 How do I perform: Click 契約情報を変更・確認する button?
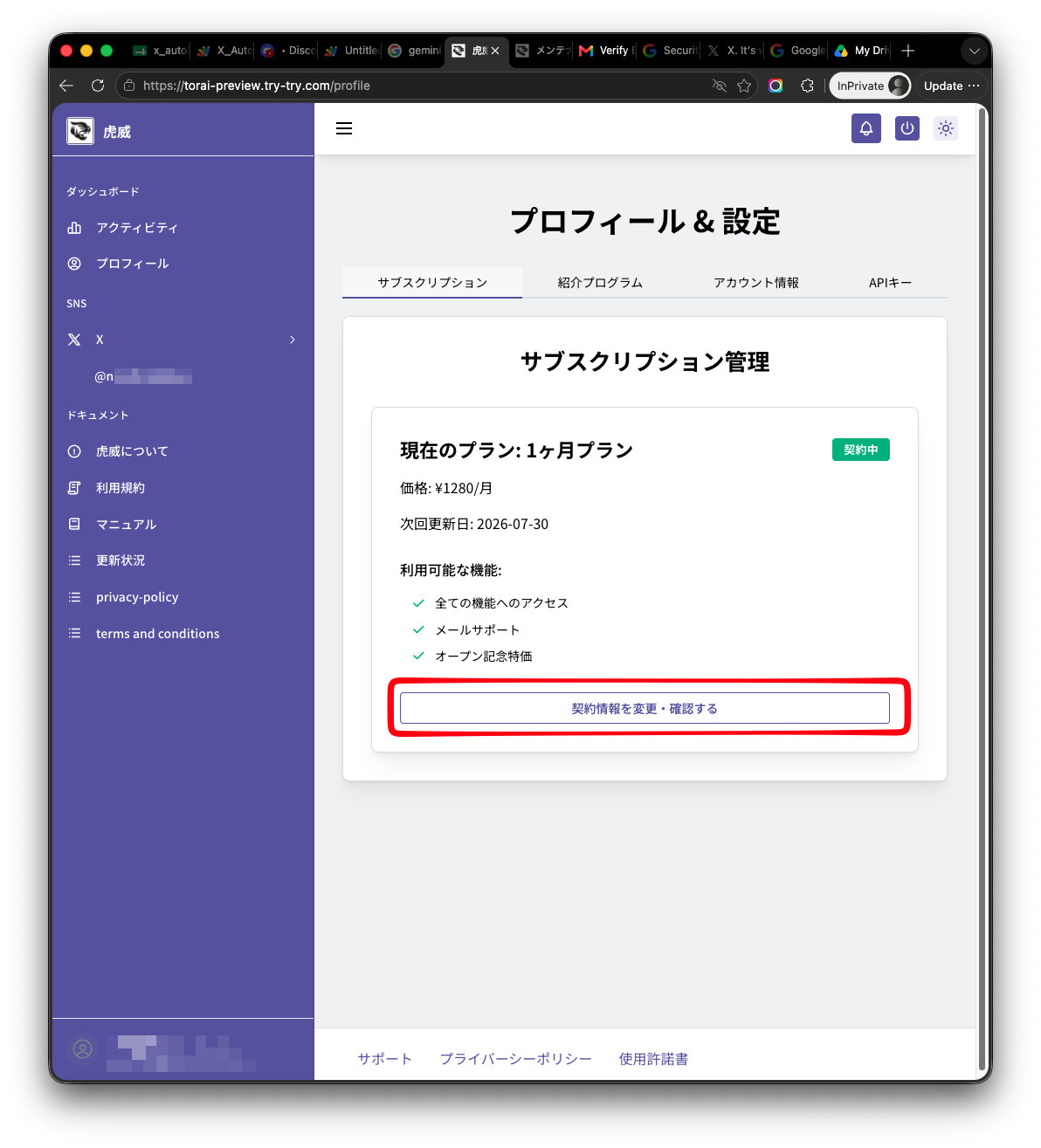point(645,708)
